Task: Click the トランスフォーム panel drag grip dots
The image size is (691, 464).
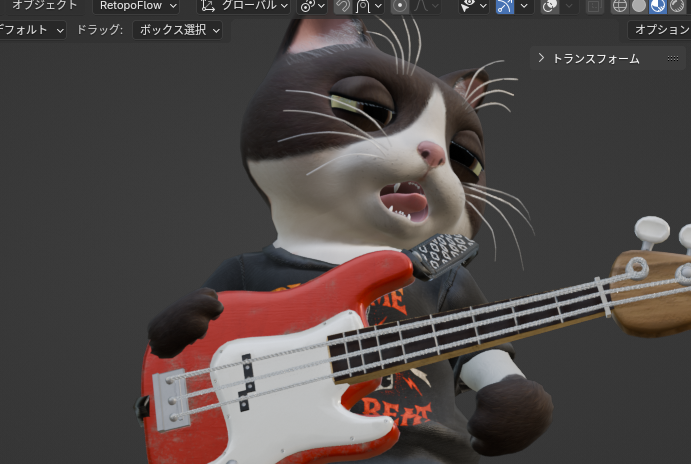Action: [672, 58]
